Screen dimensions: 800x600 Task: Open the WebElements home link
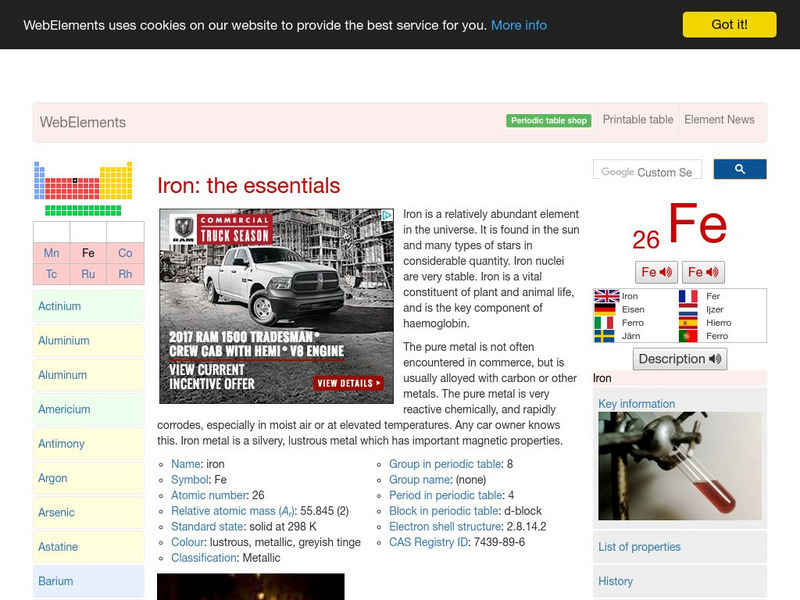83,122
